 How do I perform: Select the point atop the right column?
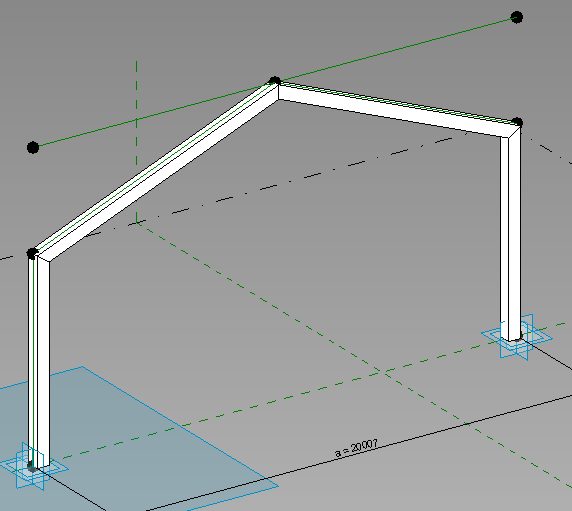[517, 122]
